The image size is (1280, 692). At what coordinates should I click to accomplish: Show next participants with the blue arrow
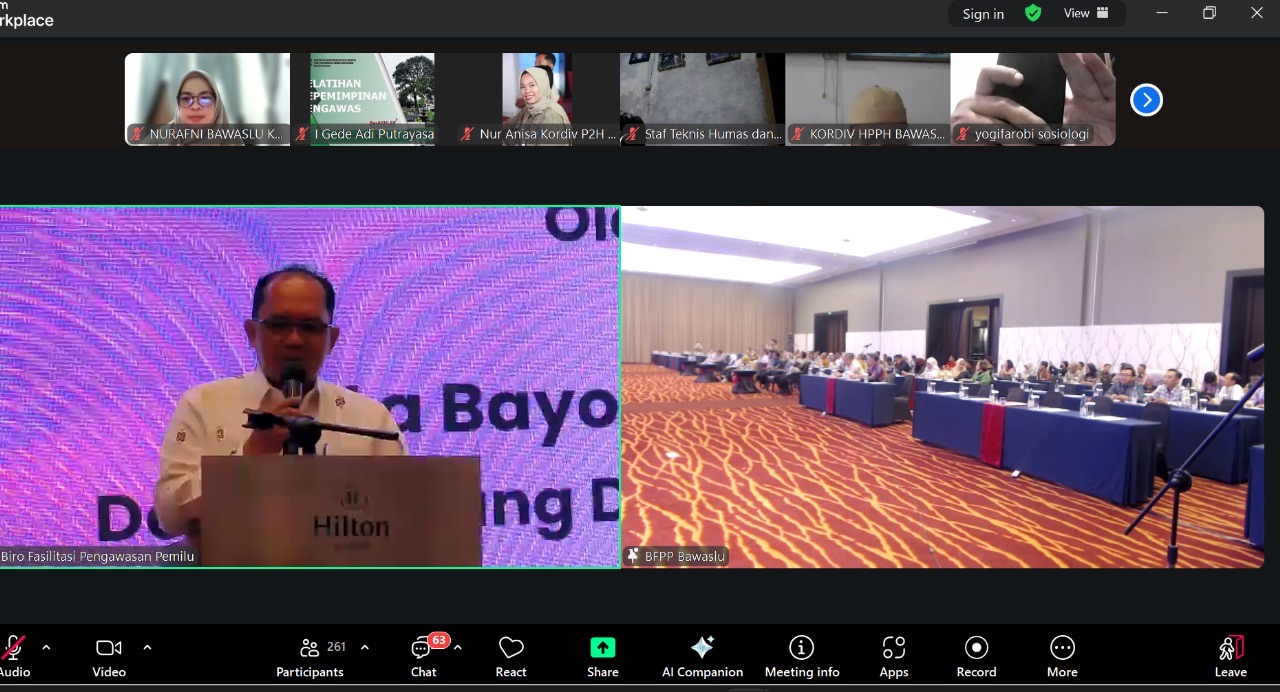(x=1146, y=100)
